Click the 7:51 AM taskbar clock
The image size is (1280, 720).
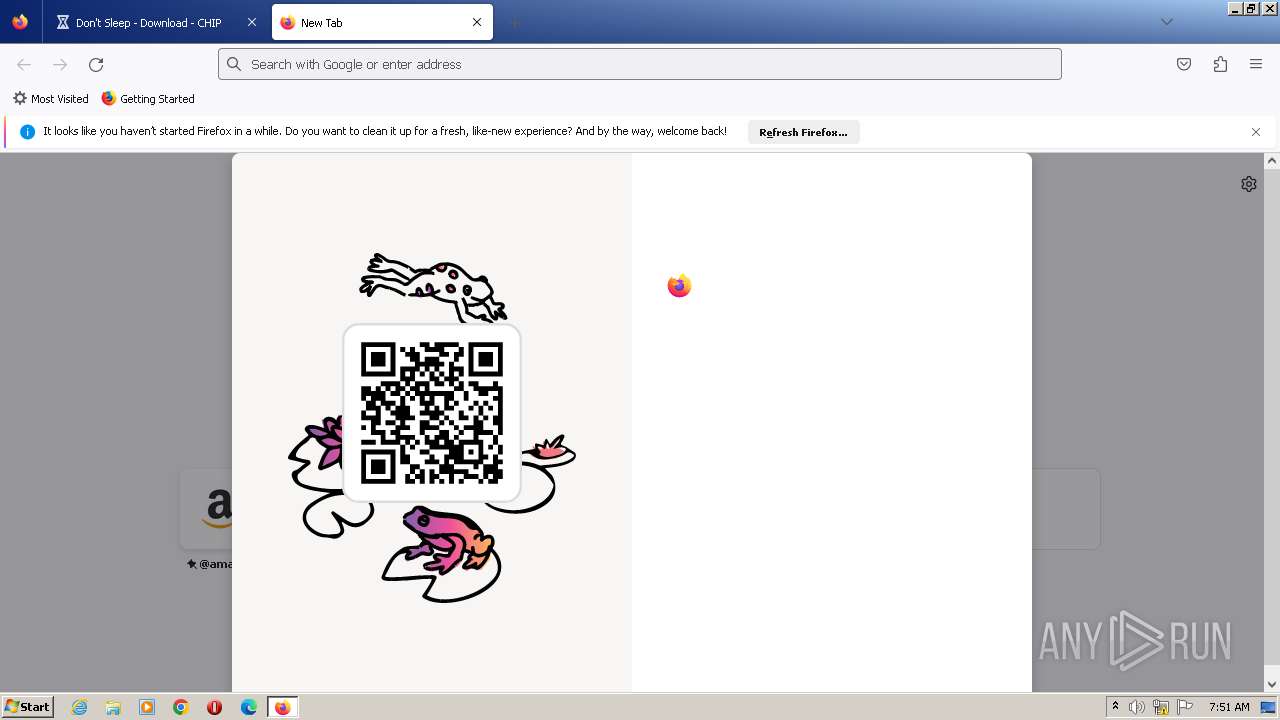[1229, 707]
